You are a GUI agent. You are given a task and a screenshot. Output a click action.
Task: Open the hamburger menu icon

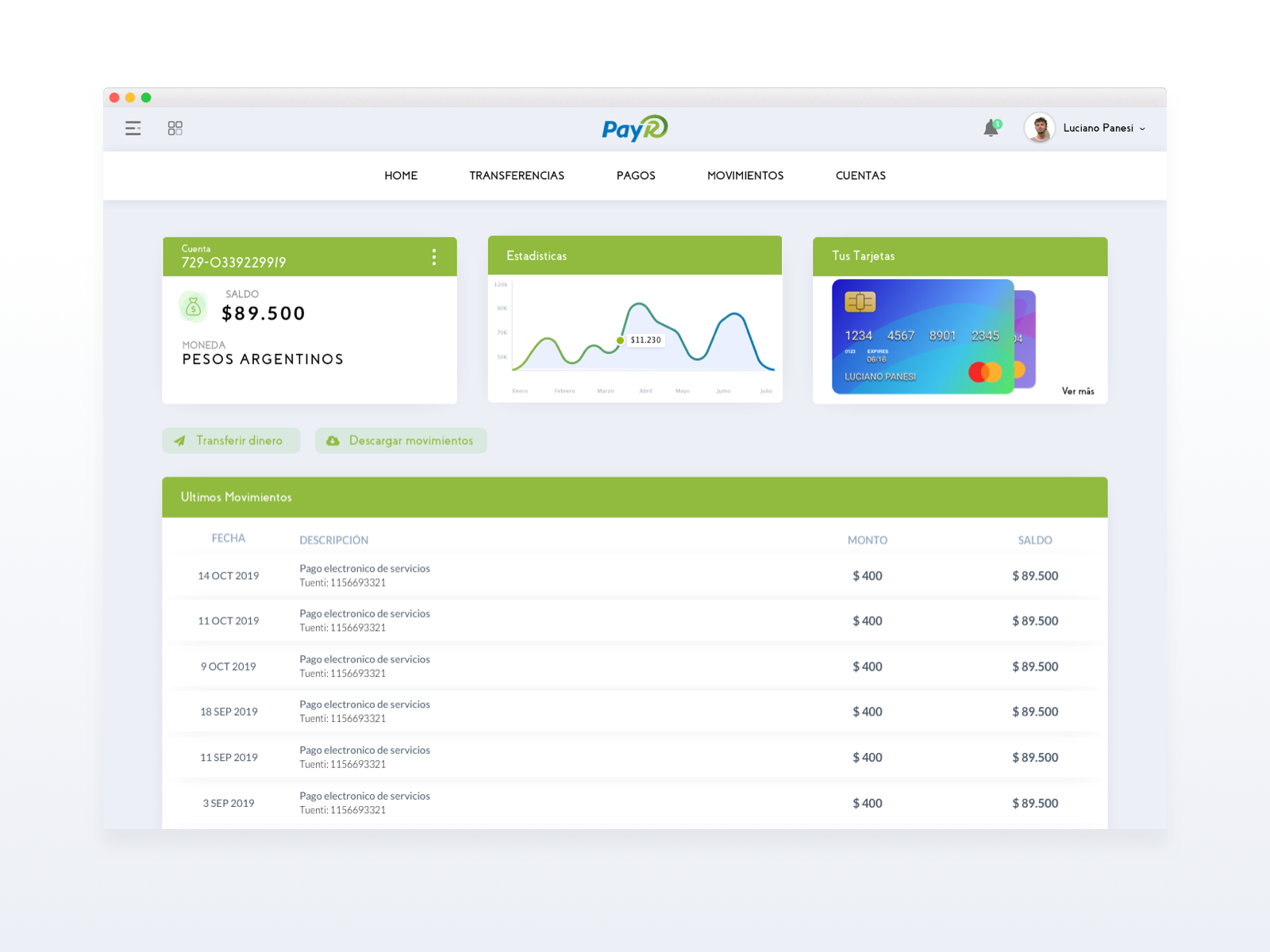(133, 128)
